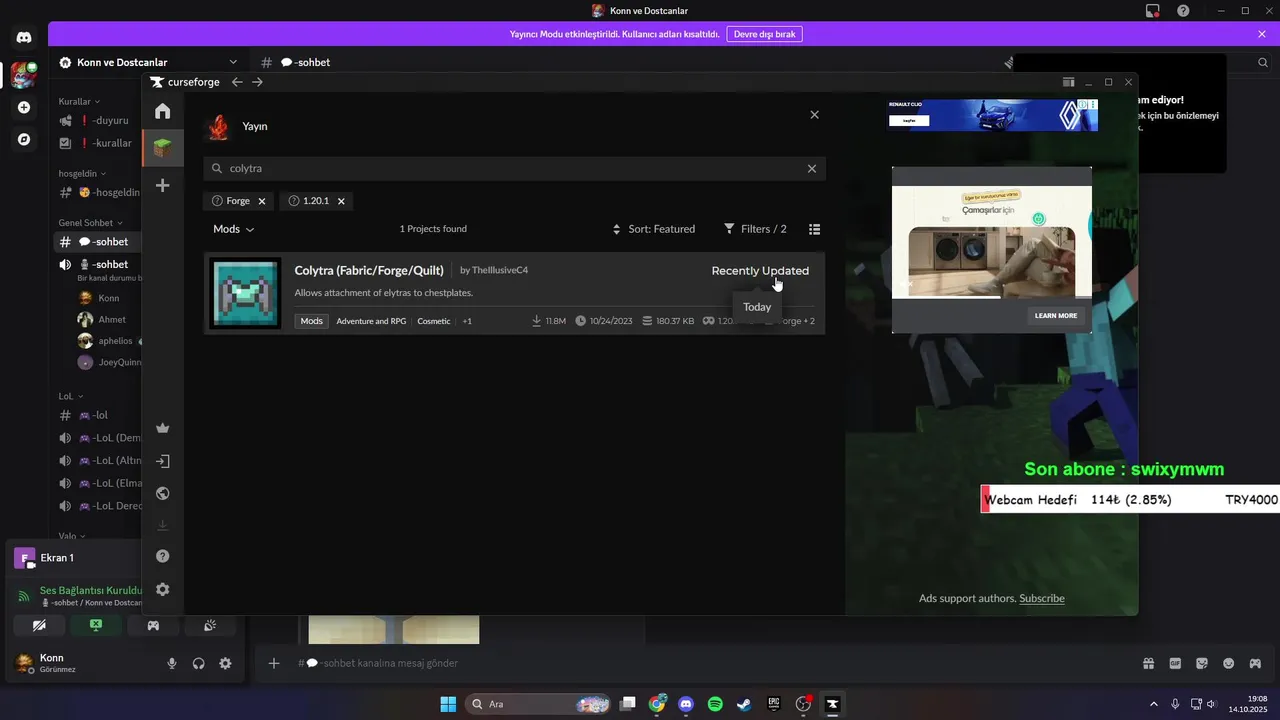
Task: Close the Yayın mod browser panel
Action: 814,115
